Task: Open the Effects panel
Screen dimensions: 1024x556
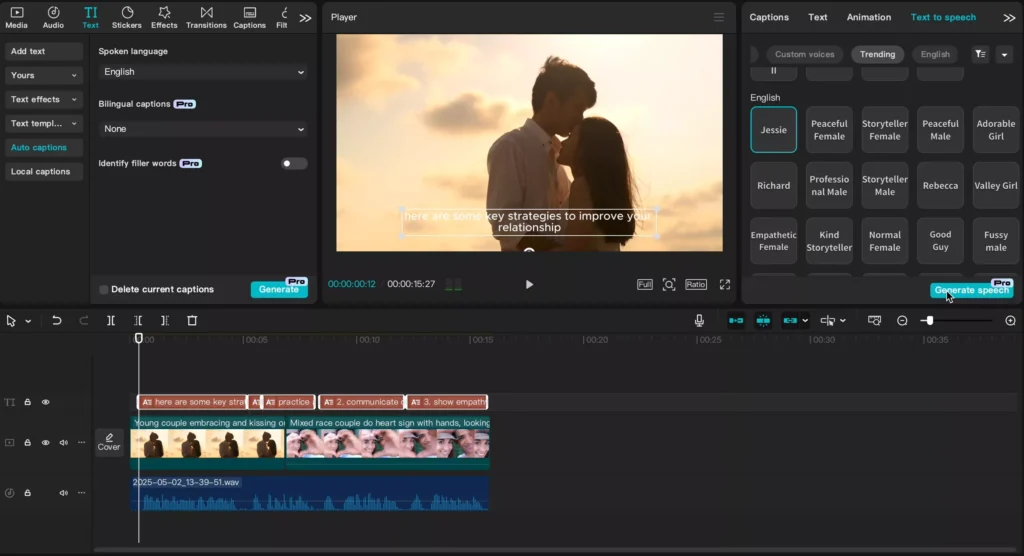Action: pyautogui.click(x=164, y=18)
